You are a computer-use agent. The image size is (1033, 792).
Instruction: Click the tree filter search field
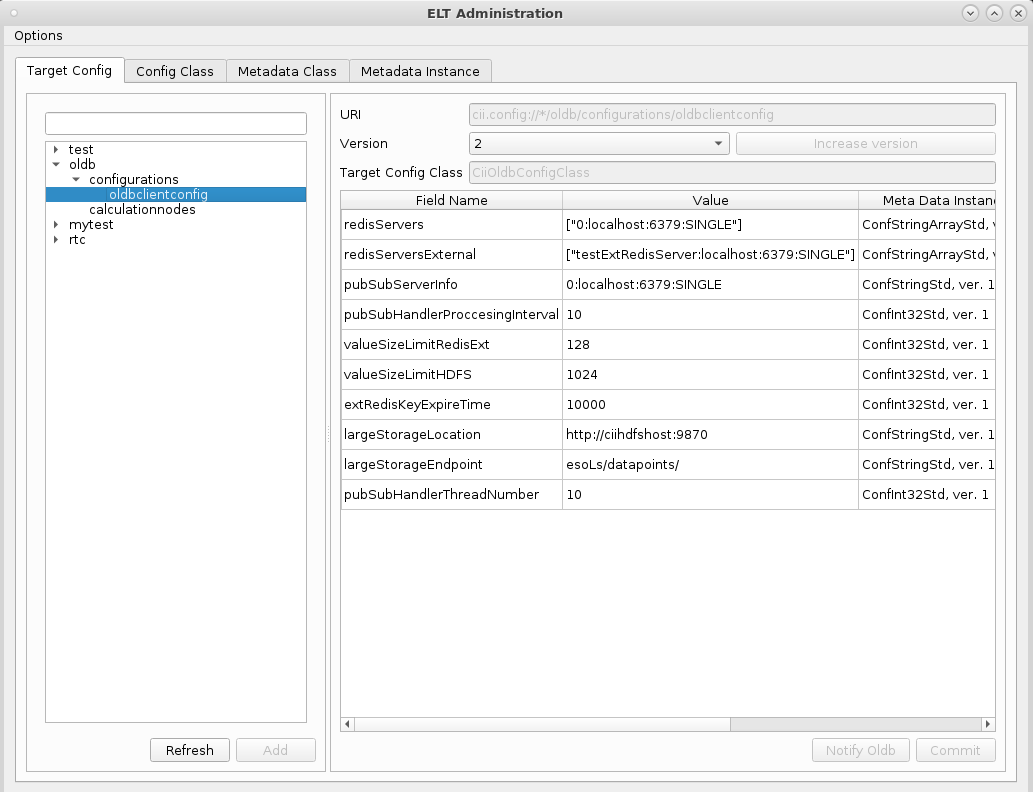pyautogui.click(x=176, y=123)
